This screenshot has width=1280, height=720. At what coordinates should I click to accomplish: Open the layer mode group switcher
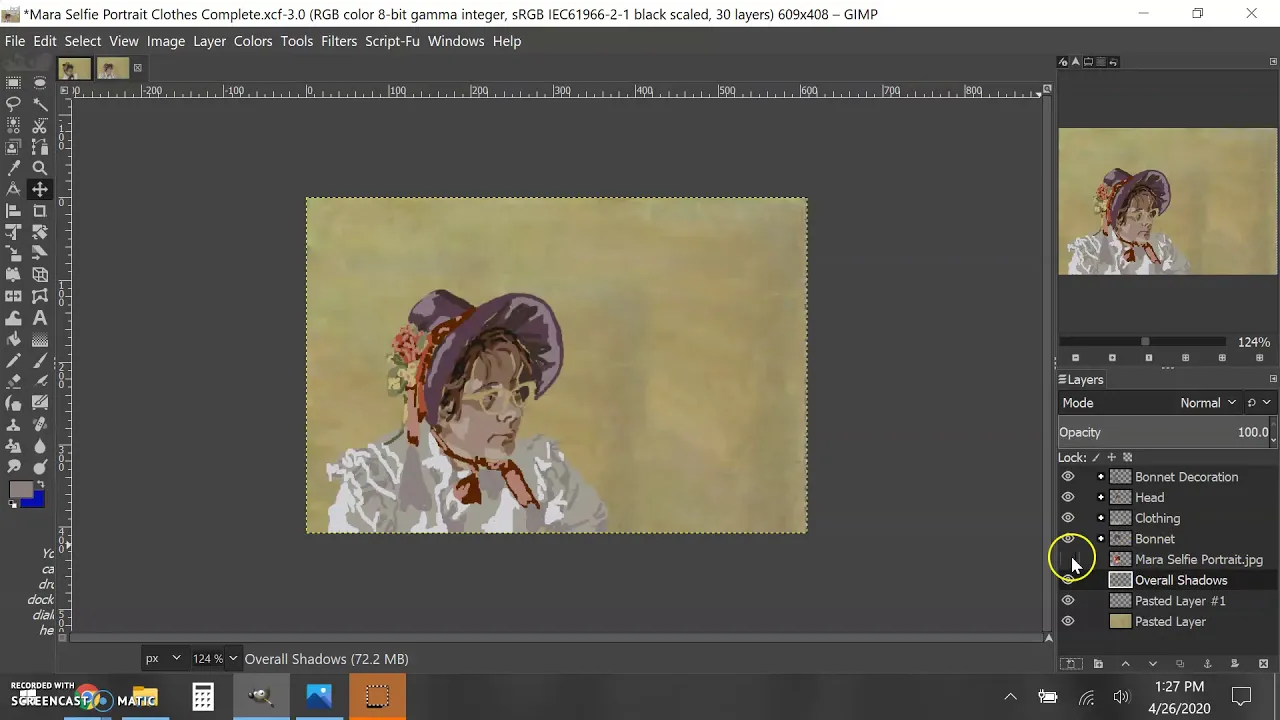point(1258,403)
